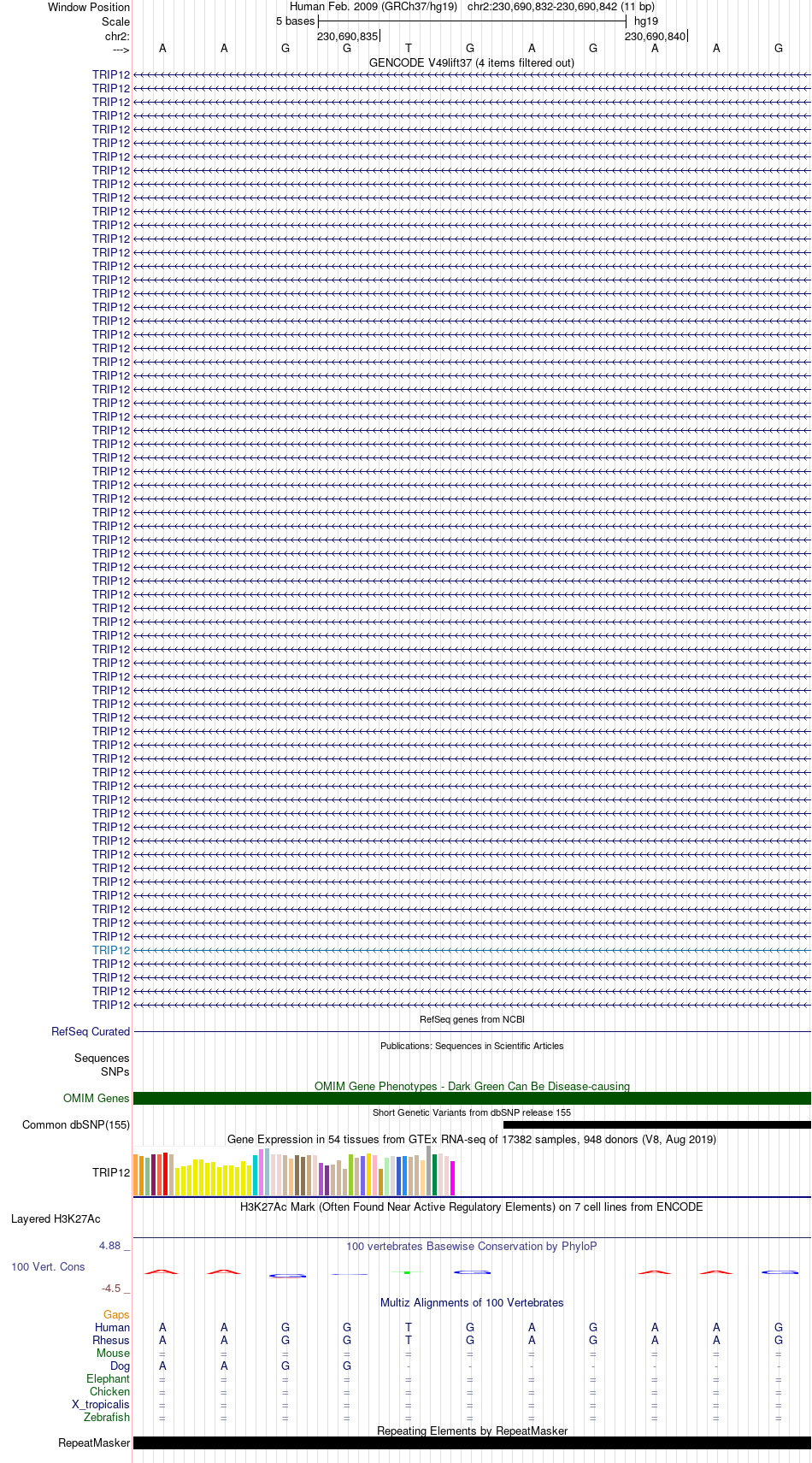
Task: Open the GENCODE V49lift37 track title
Action: [x=472, y=63]
